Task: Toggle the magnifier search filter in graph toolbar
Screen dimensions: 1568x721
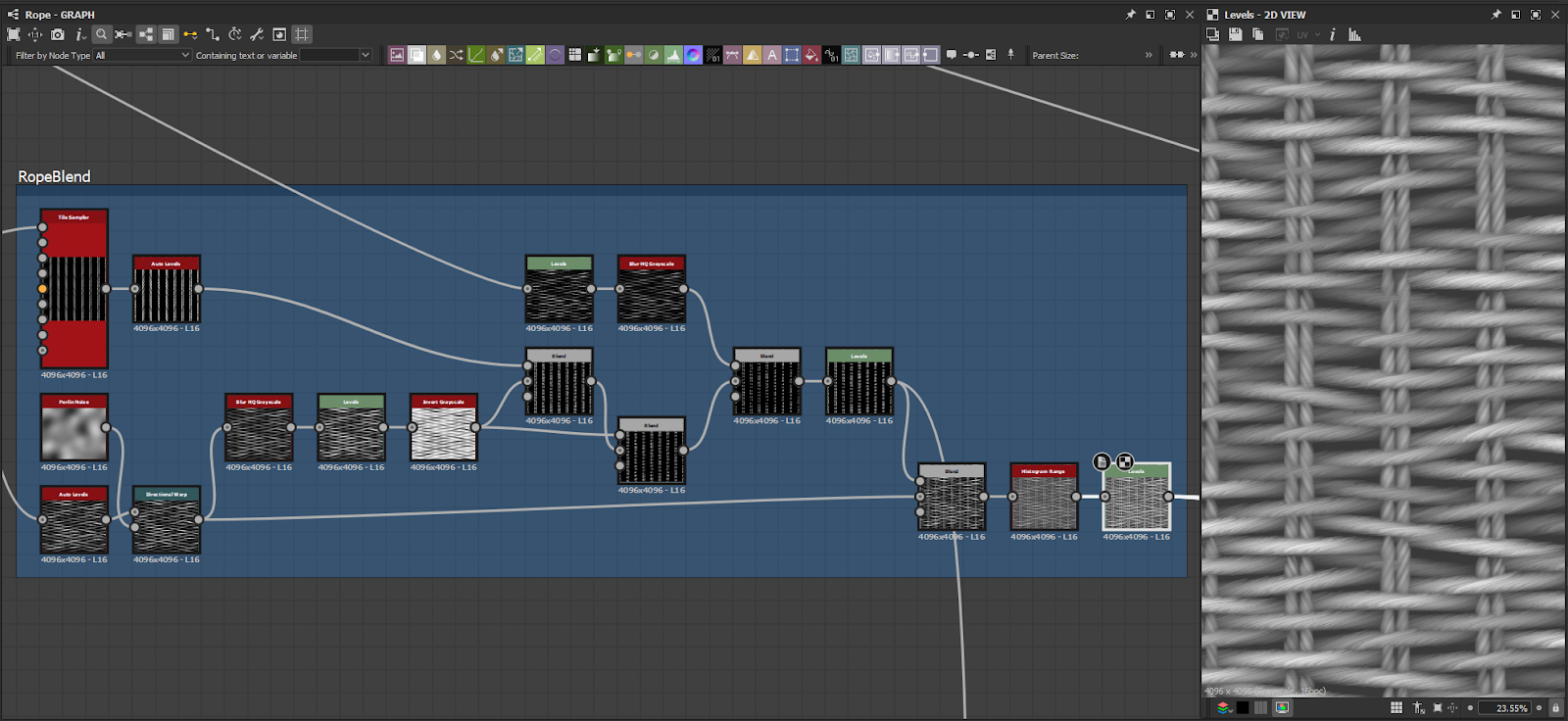Action: pyautogui.click(x=101, y=34)
